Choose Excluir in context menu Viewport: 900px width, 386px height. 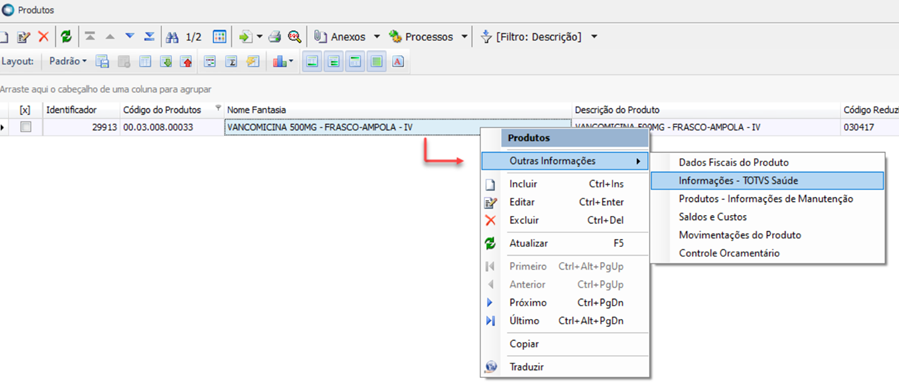[x=565, y=220]
